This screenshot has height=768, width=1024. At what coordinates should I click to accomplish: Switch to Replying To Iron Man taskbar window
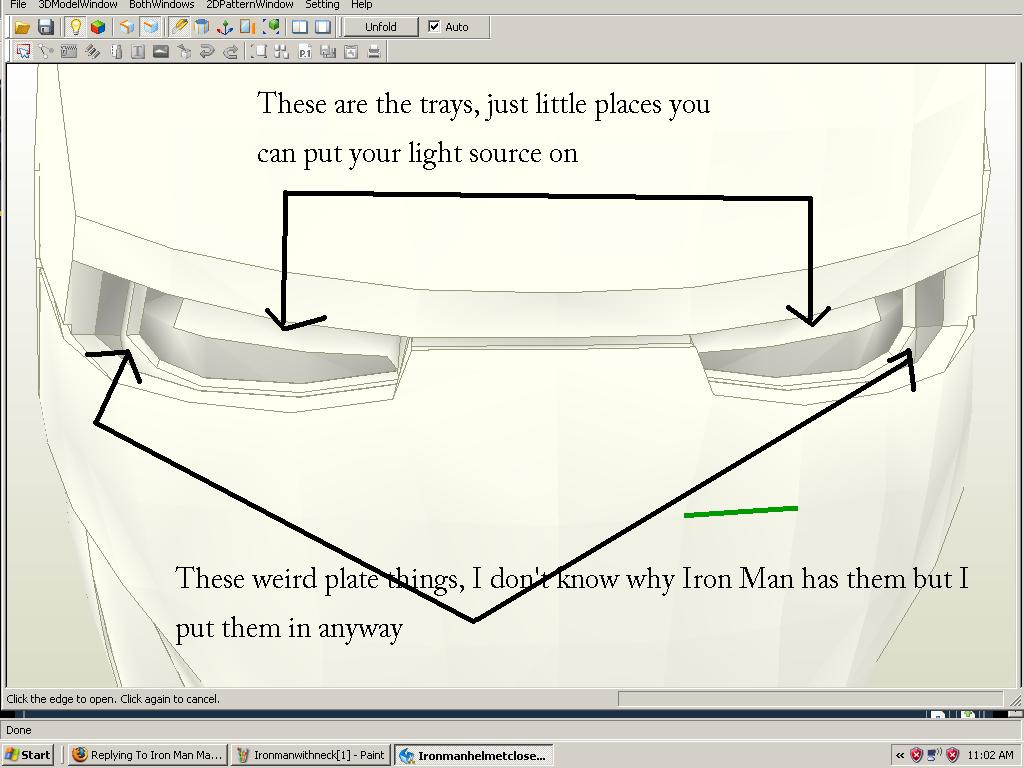148,755
